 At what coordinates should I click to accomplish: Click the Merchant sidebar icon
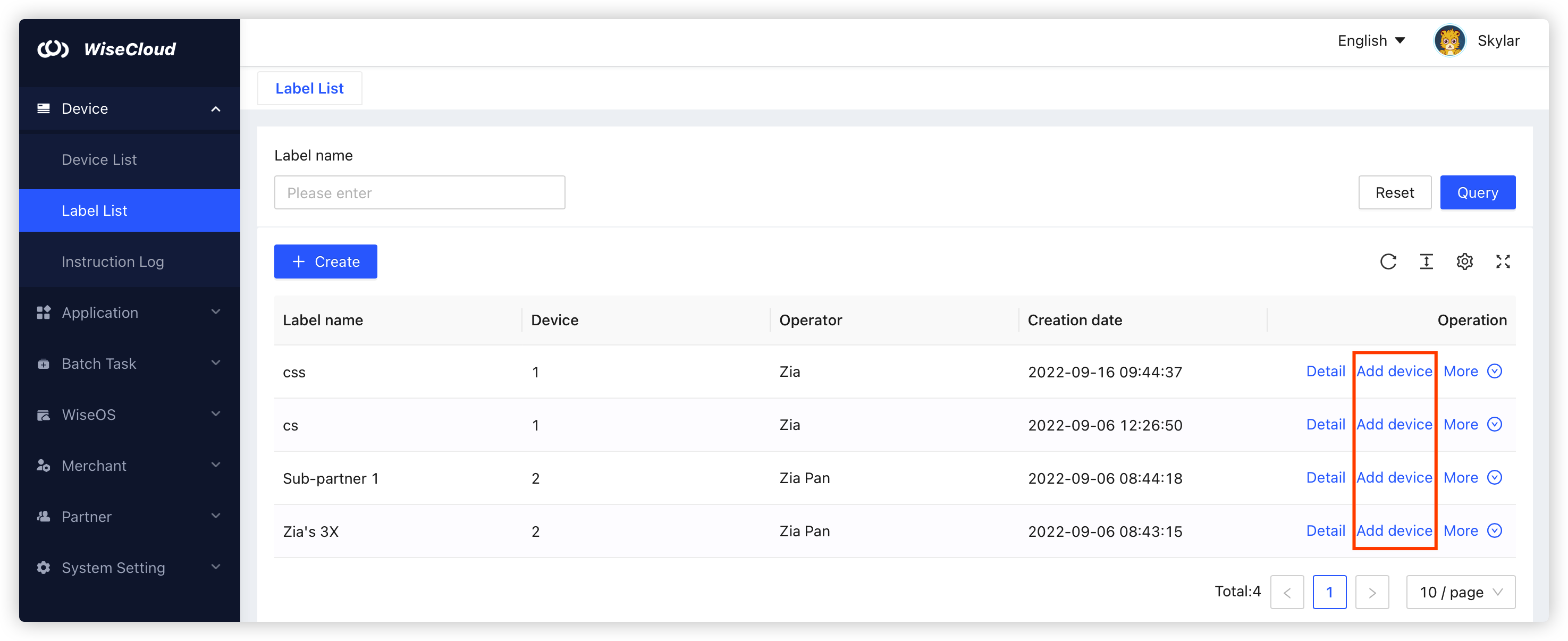(x=43, y=466)
